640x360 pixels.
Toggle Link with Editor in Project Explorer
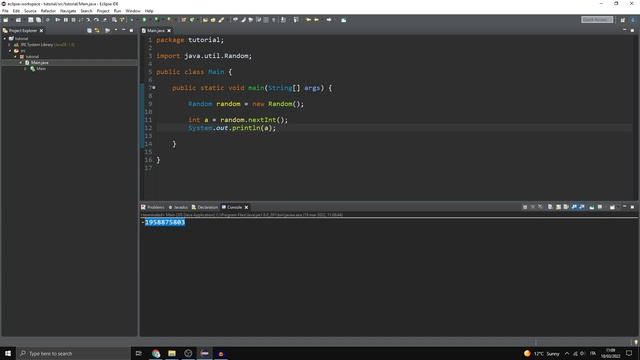point(97,30)
